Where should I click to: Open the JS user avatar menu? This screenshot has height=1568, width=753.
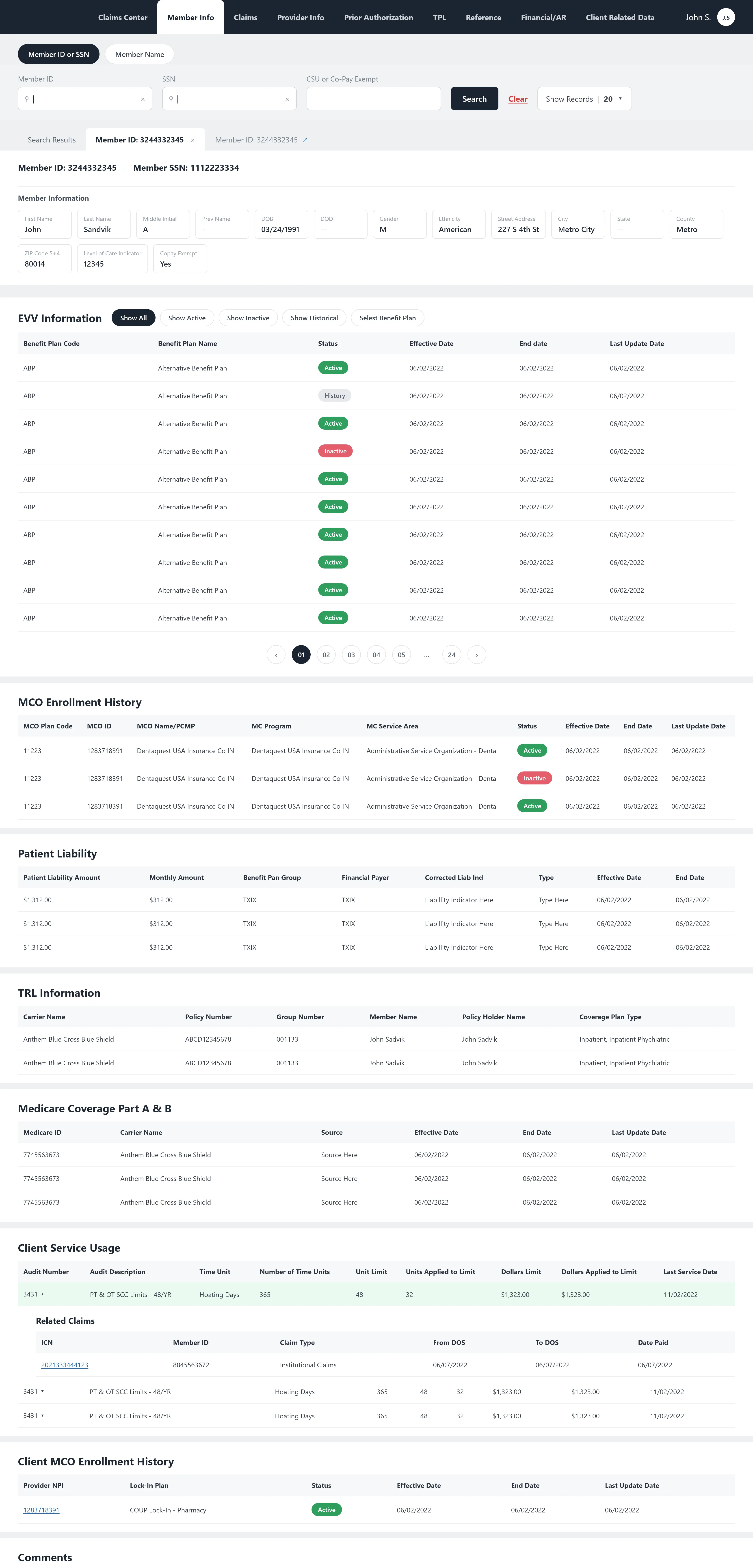point(726,17)
